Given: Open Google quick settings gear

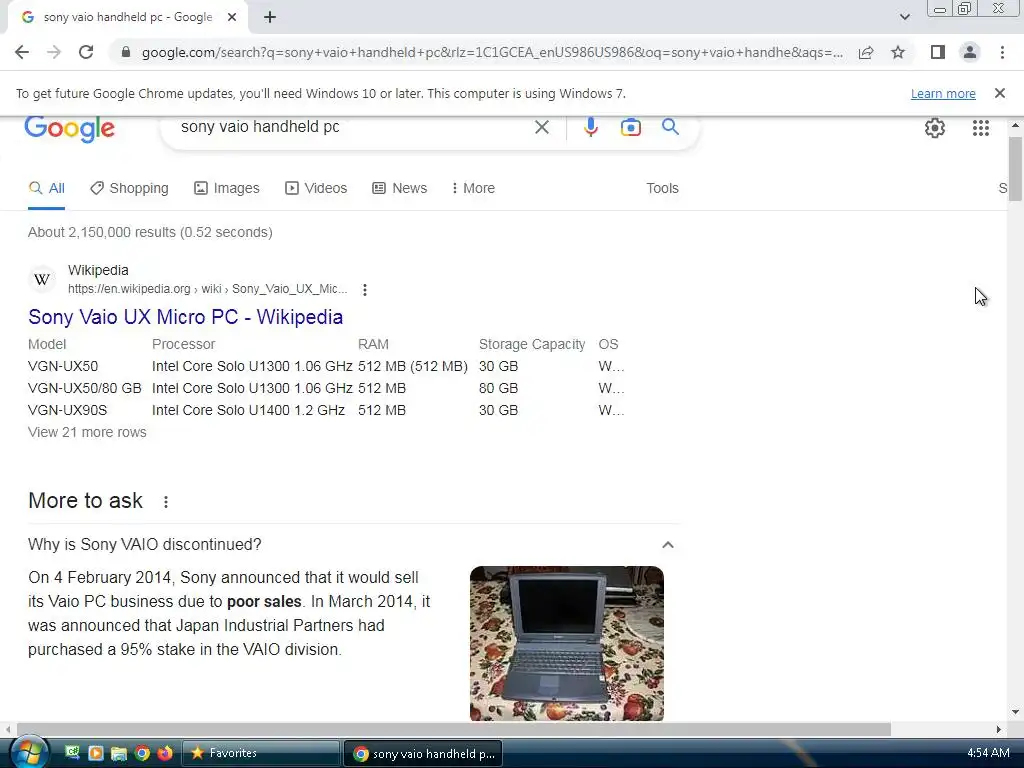Looking at the screenshot, I should click(935, 128).
